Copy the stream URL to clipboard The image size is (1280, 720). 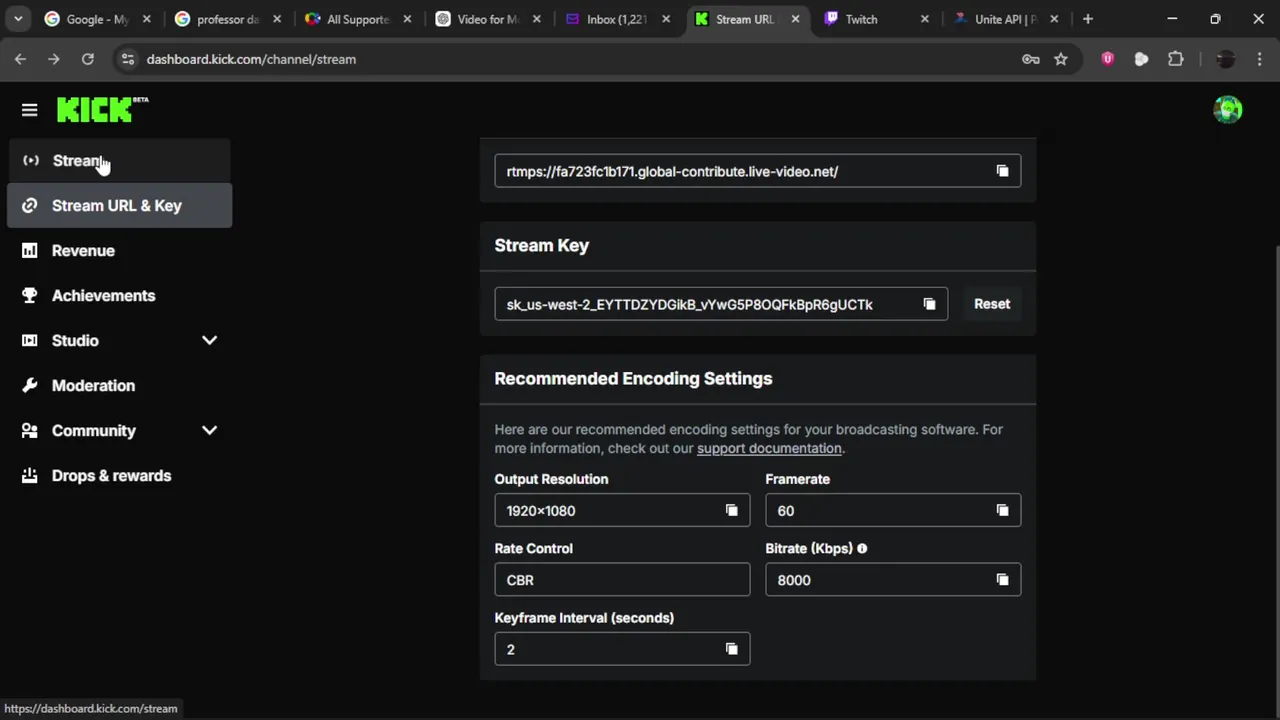coord(1002,171)
